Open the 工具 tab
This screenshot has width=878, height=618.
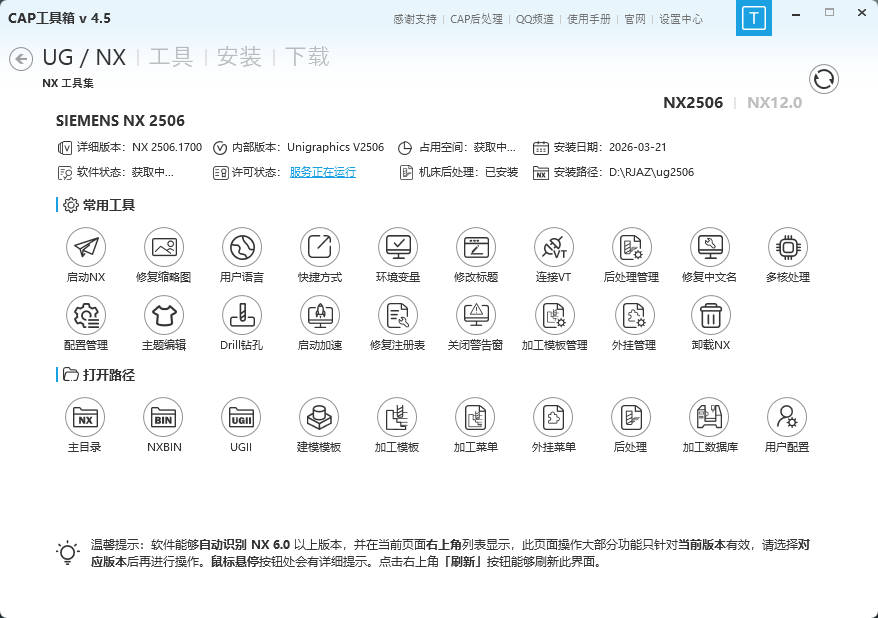(x=171, y=57)
